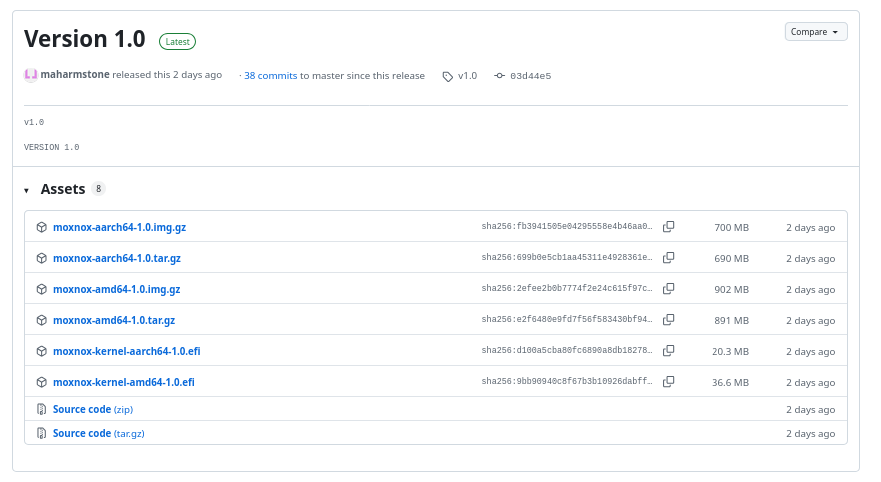Download Source code (zip)
This screenshot has width=881, height=482.
pyautogui.click(x=93, y=409)
